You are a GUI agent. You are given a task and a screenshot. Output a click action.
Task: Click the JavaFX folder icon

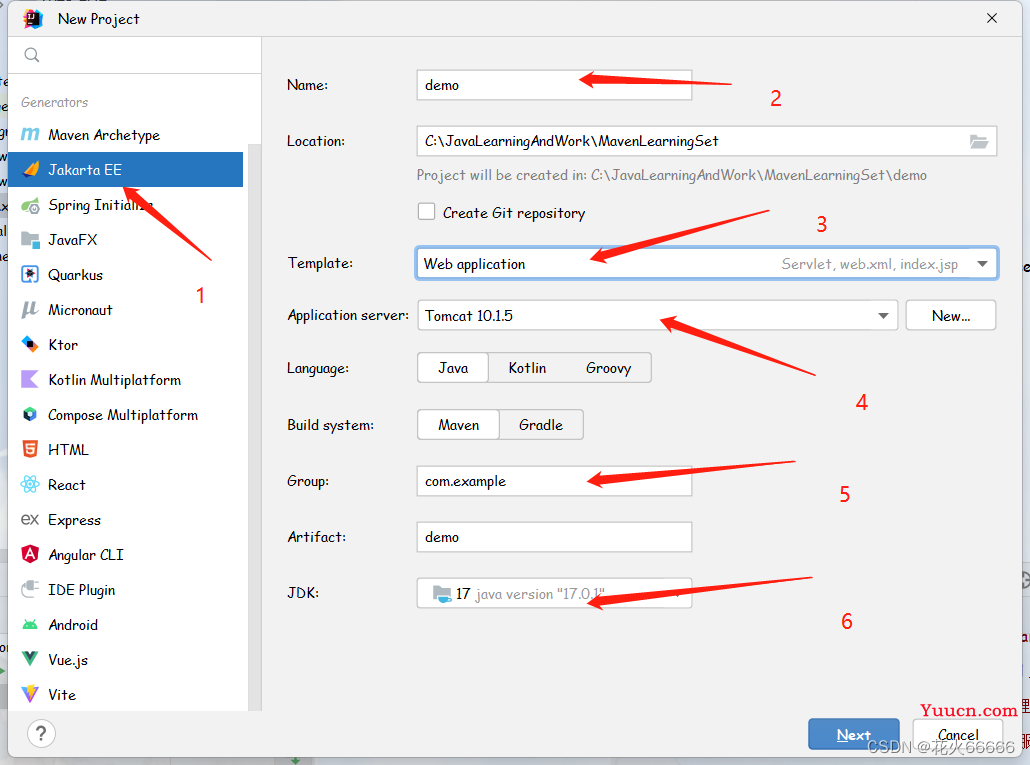click(x=30, y=240)
